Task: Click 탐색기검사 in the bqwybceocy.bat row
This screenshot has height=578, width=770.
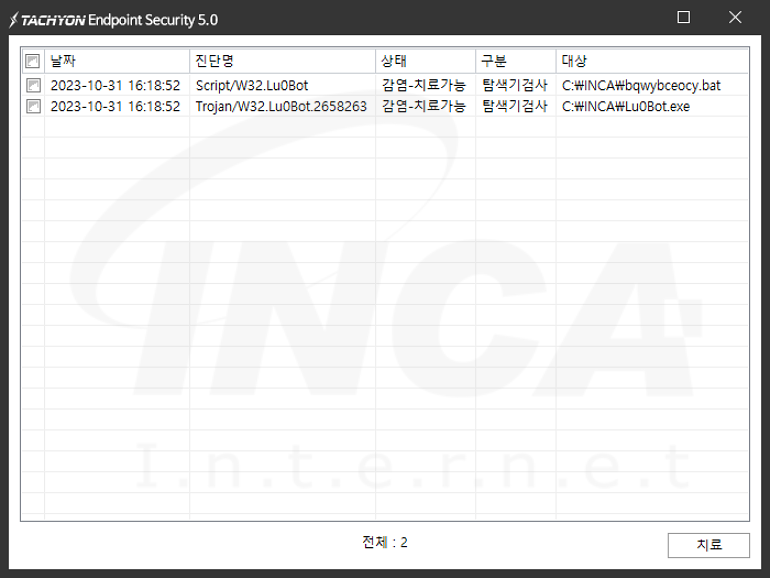Action: [x=515, y=85]
